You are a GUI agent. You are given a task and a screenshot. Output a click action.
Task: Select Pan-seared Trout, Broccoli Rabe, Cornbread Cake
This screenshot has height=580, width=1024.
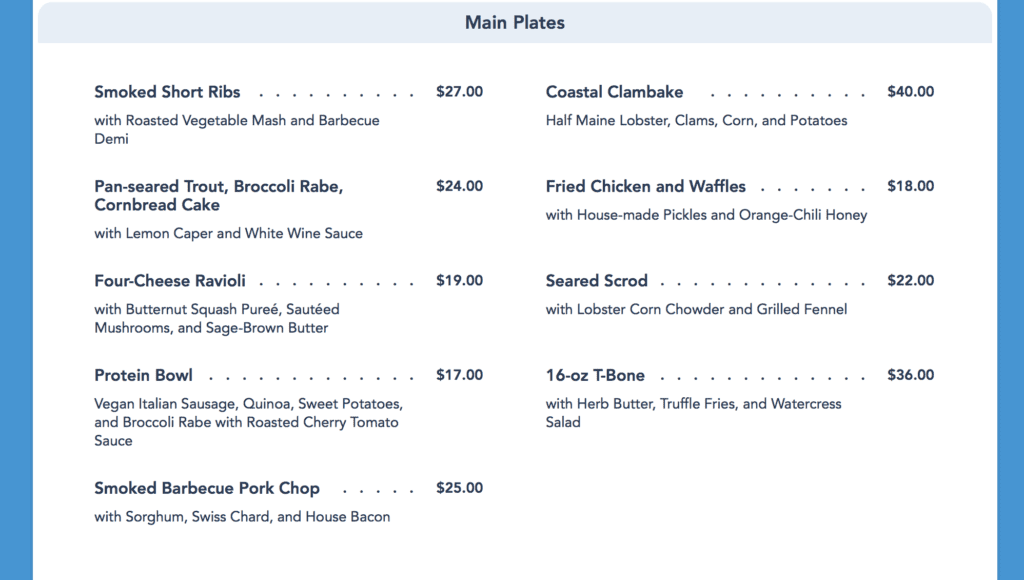click(x=219, y=195)
